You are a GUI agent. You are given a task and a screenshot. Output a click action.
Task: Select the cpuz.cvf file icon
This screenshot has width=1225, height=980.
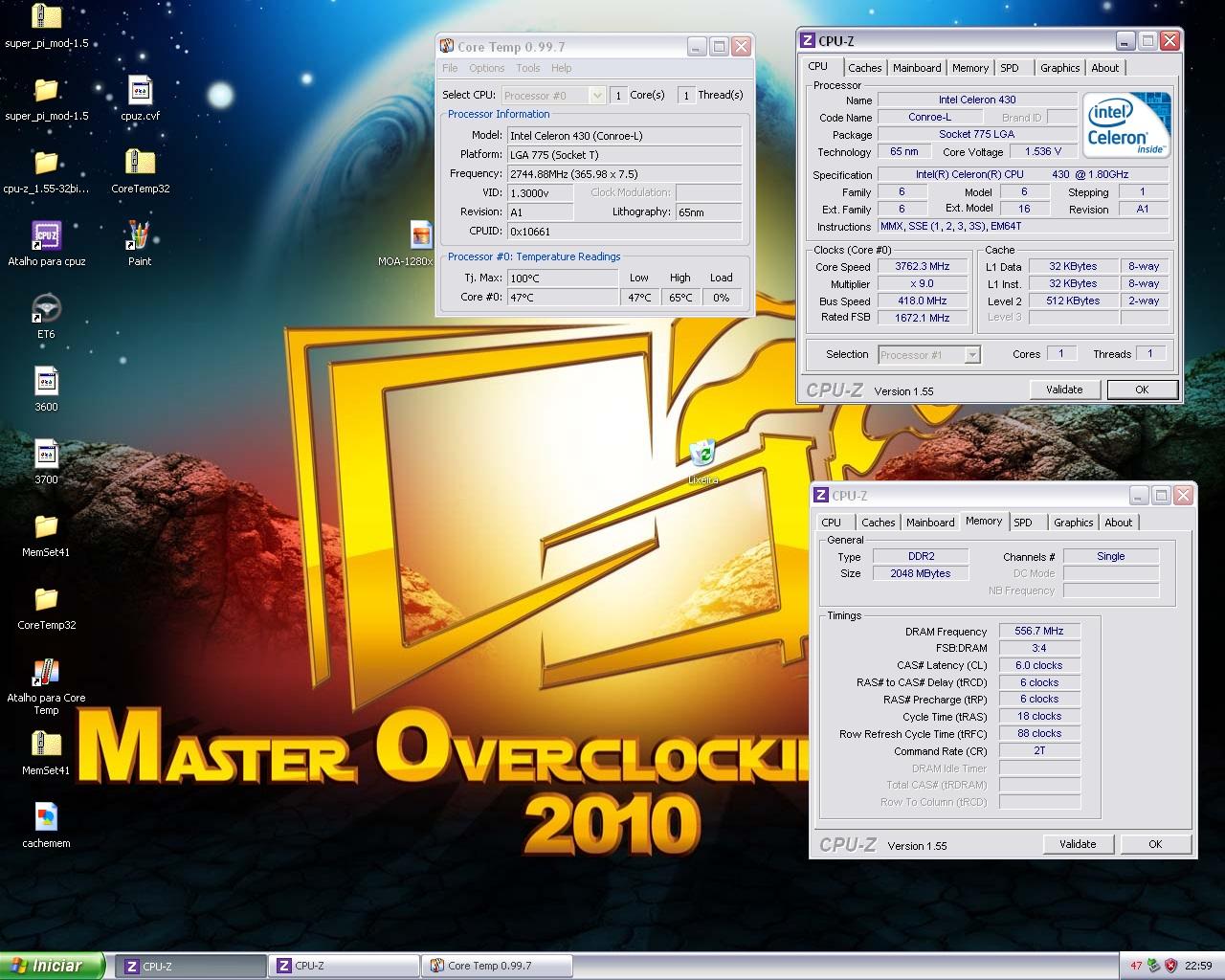140,90
